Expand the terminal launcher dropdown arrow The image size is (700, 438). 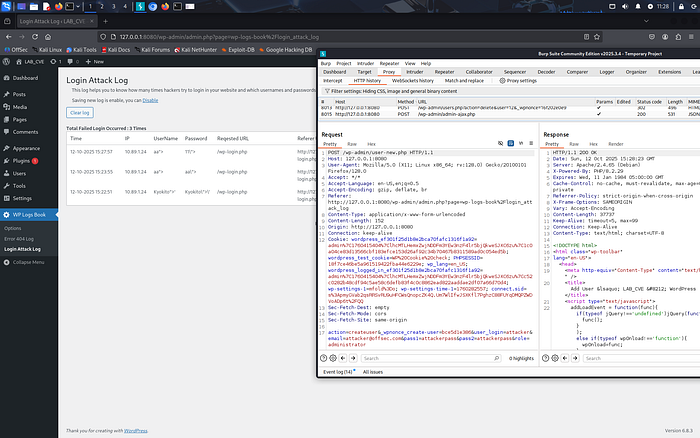click(x=78, y=6)
